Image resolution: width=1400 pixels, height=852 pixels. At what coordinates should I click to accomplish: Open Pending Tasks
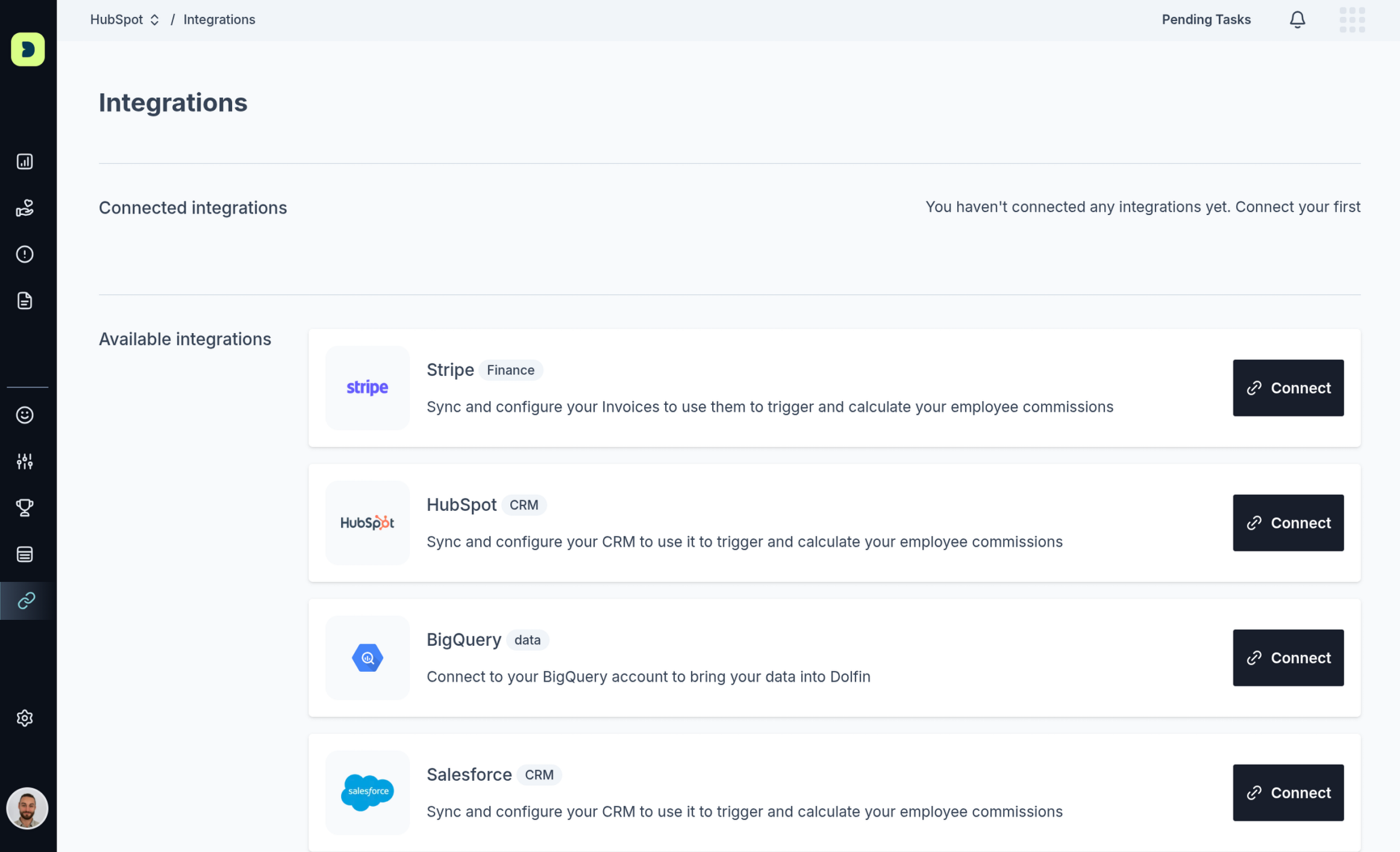click(x=1206, y=20)
